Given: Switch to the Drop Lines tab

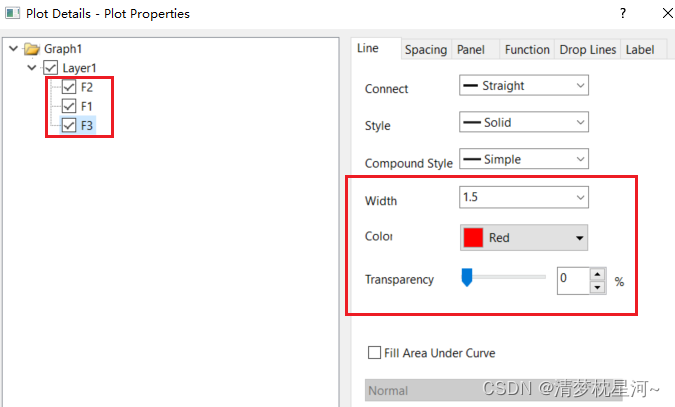Looking at the screenshot, I should click(587, 49).
